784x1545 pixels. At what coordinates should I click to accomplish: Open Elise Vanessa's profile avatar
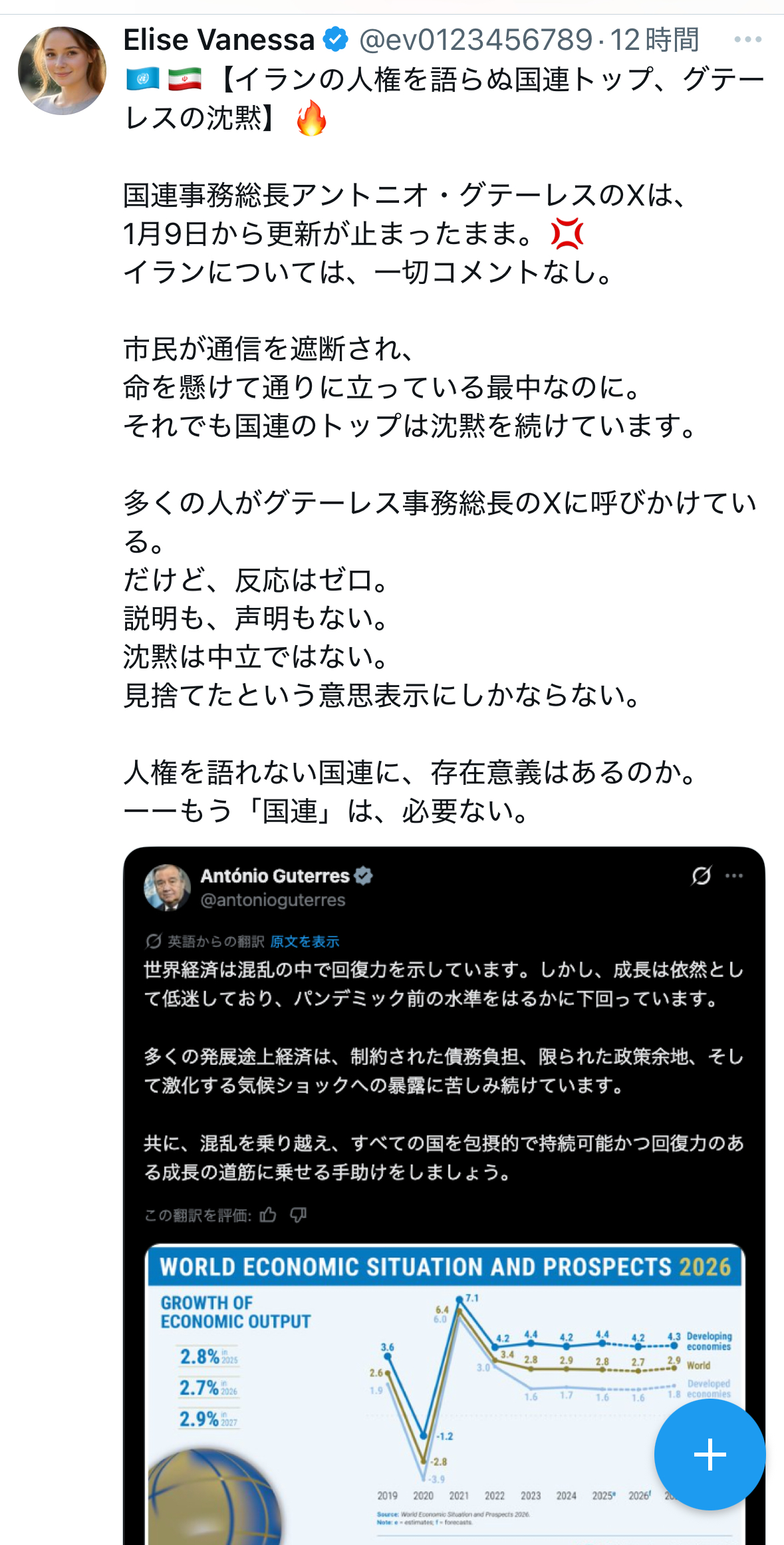point(62,70)
